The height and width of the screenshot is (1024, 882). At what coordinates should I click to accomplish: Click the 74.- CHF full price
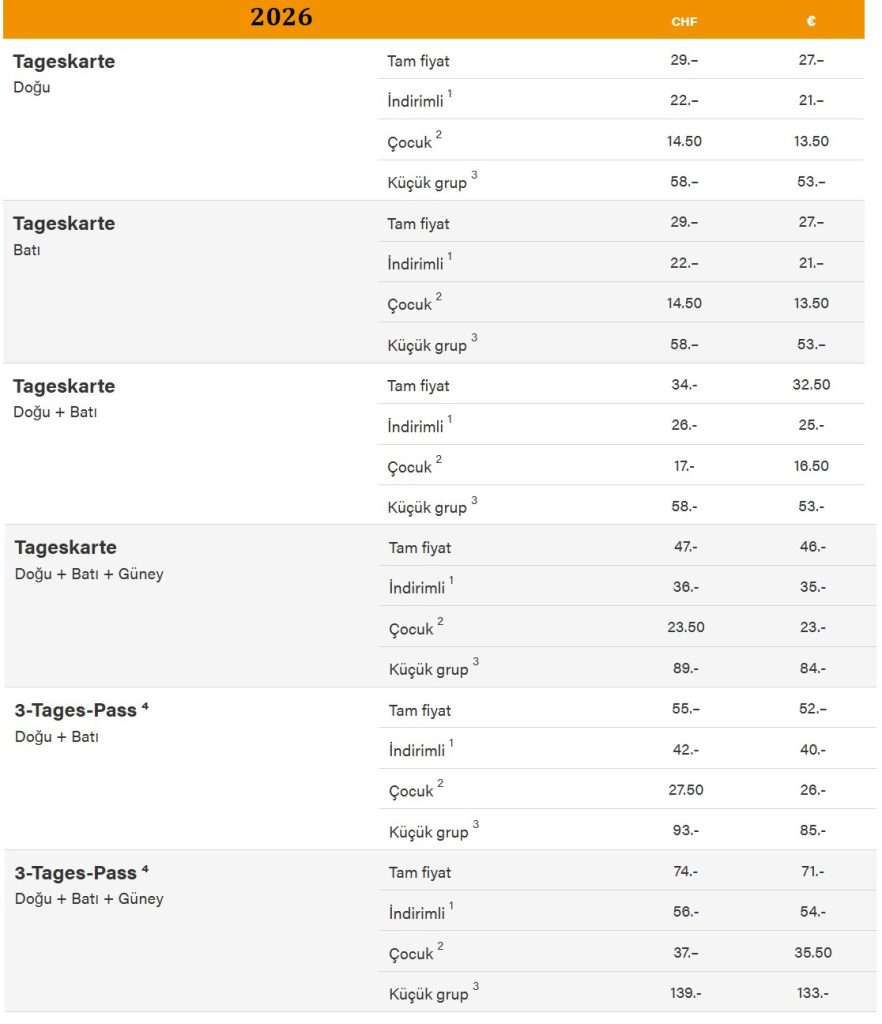685,871
